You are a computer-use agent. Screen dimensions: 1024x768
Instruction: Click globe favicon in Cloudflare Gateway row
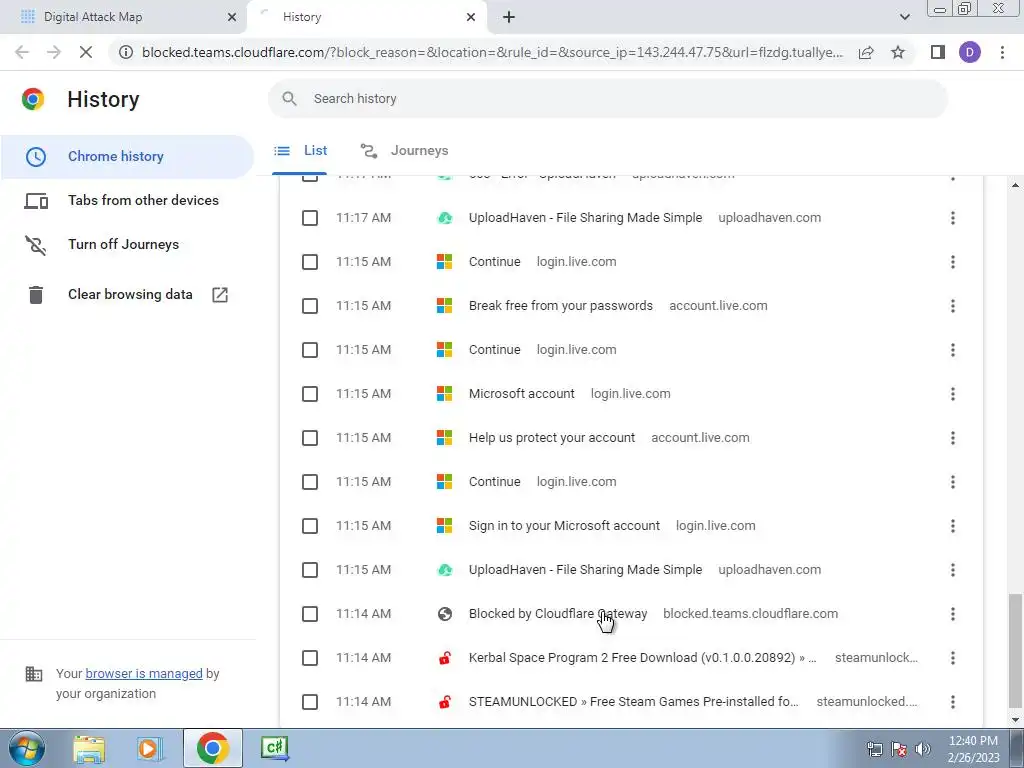tap(445, 614)
